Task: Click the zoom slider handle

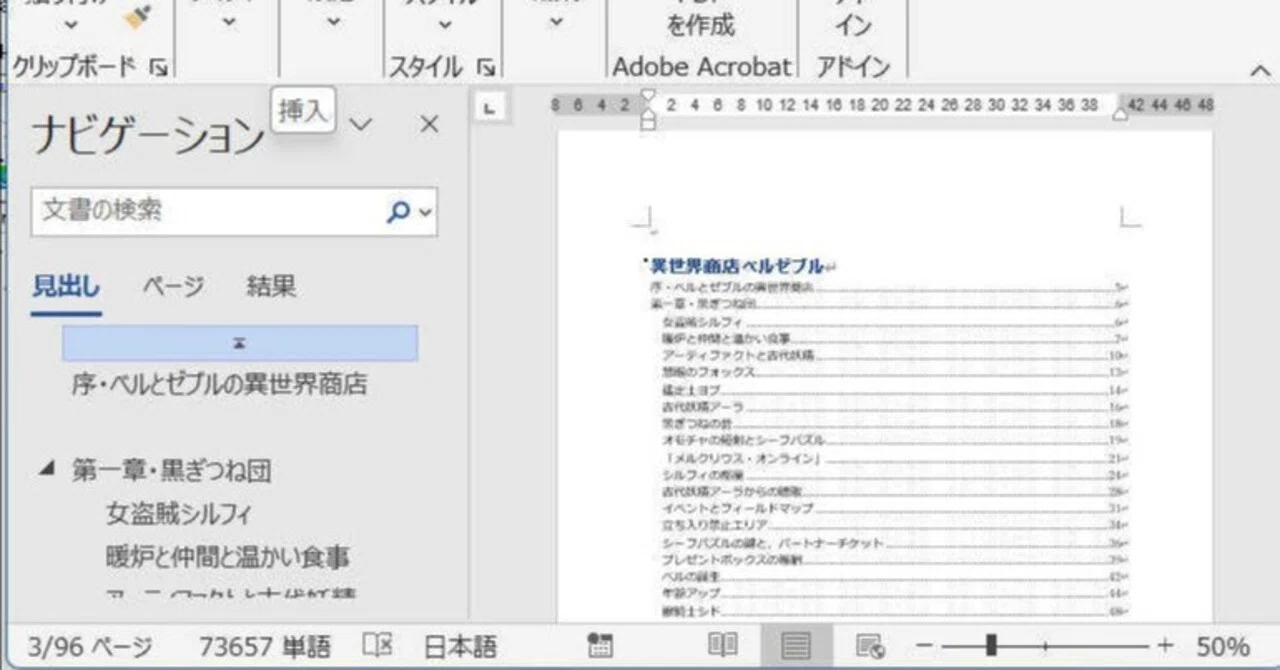Action: click(990, 646)
